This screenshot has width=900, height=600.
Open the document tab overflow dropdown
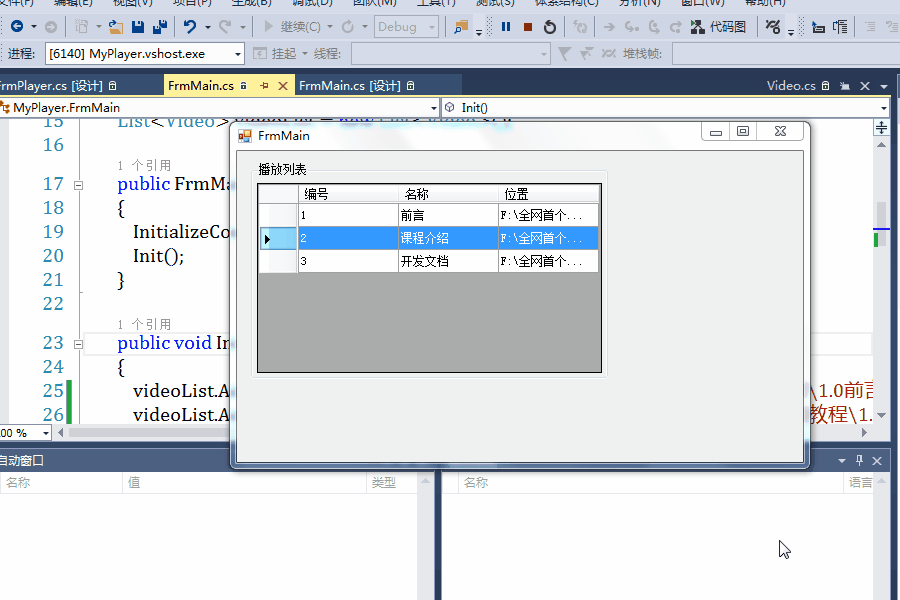(884, 86)
